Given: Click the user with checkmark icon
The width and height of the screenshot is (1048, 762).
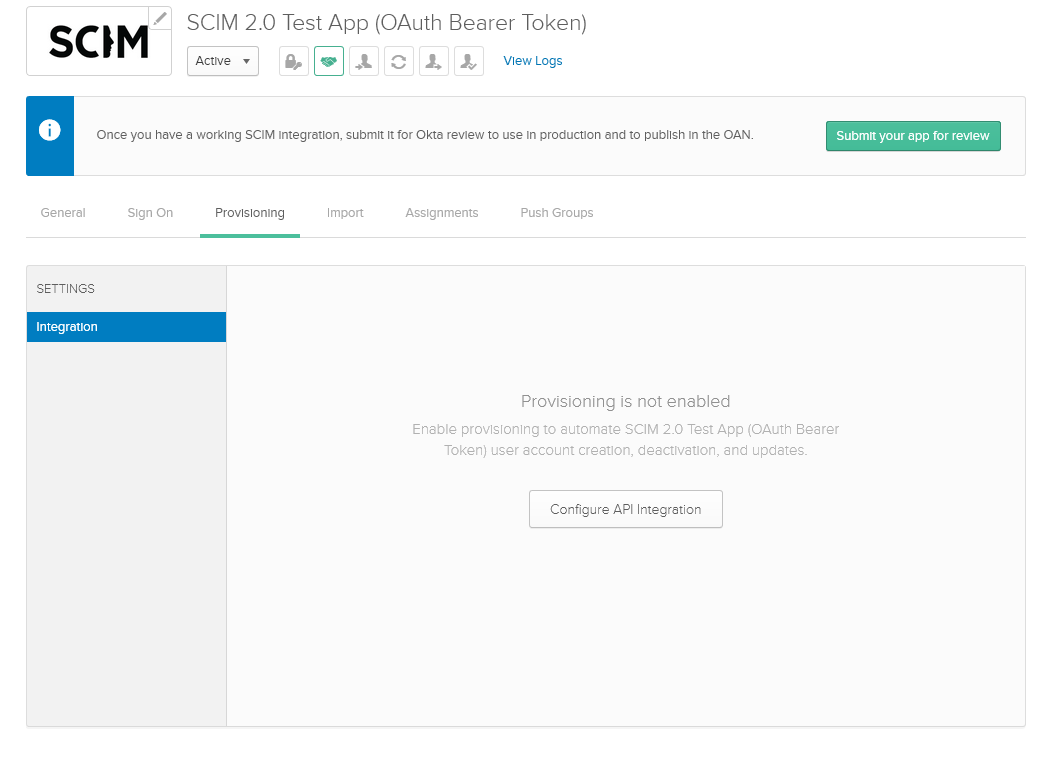Looking at the screenshot, I should 469,61.
